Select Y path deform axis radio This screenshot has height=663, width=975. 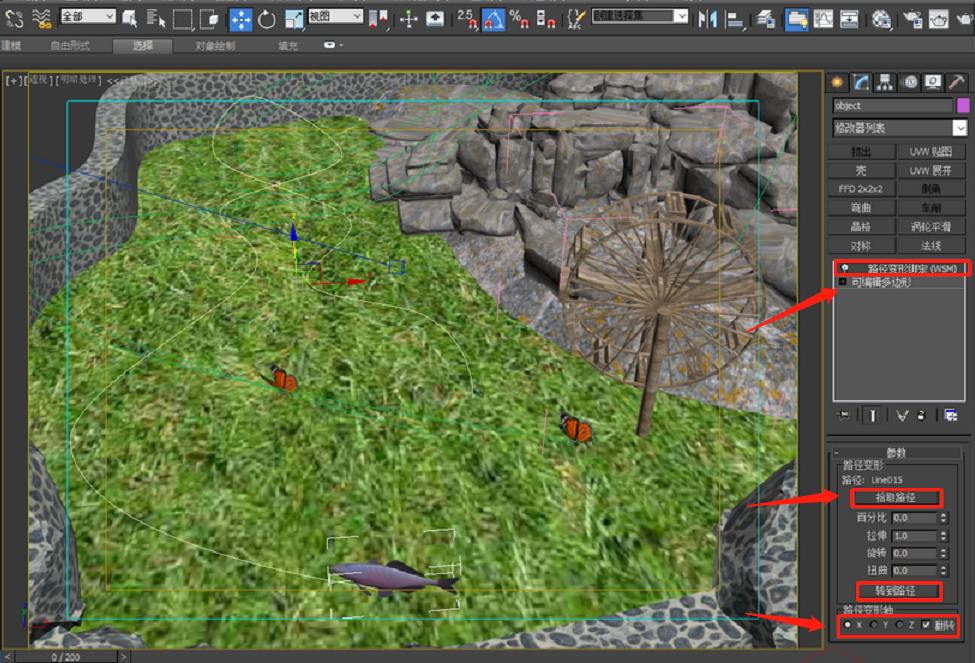[874, 625]
